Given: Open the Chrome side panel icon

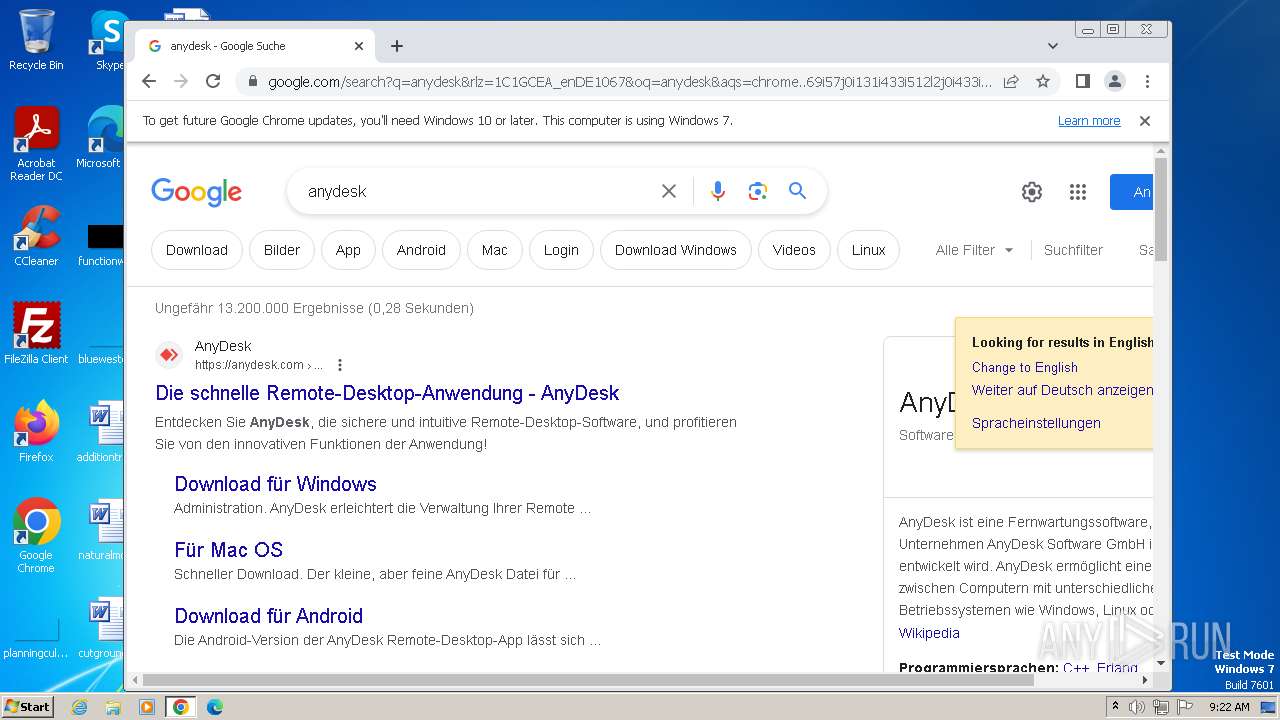Looking at the screenshot, I should pyautogui.click(x=1082, y=81).
